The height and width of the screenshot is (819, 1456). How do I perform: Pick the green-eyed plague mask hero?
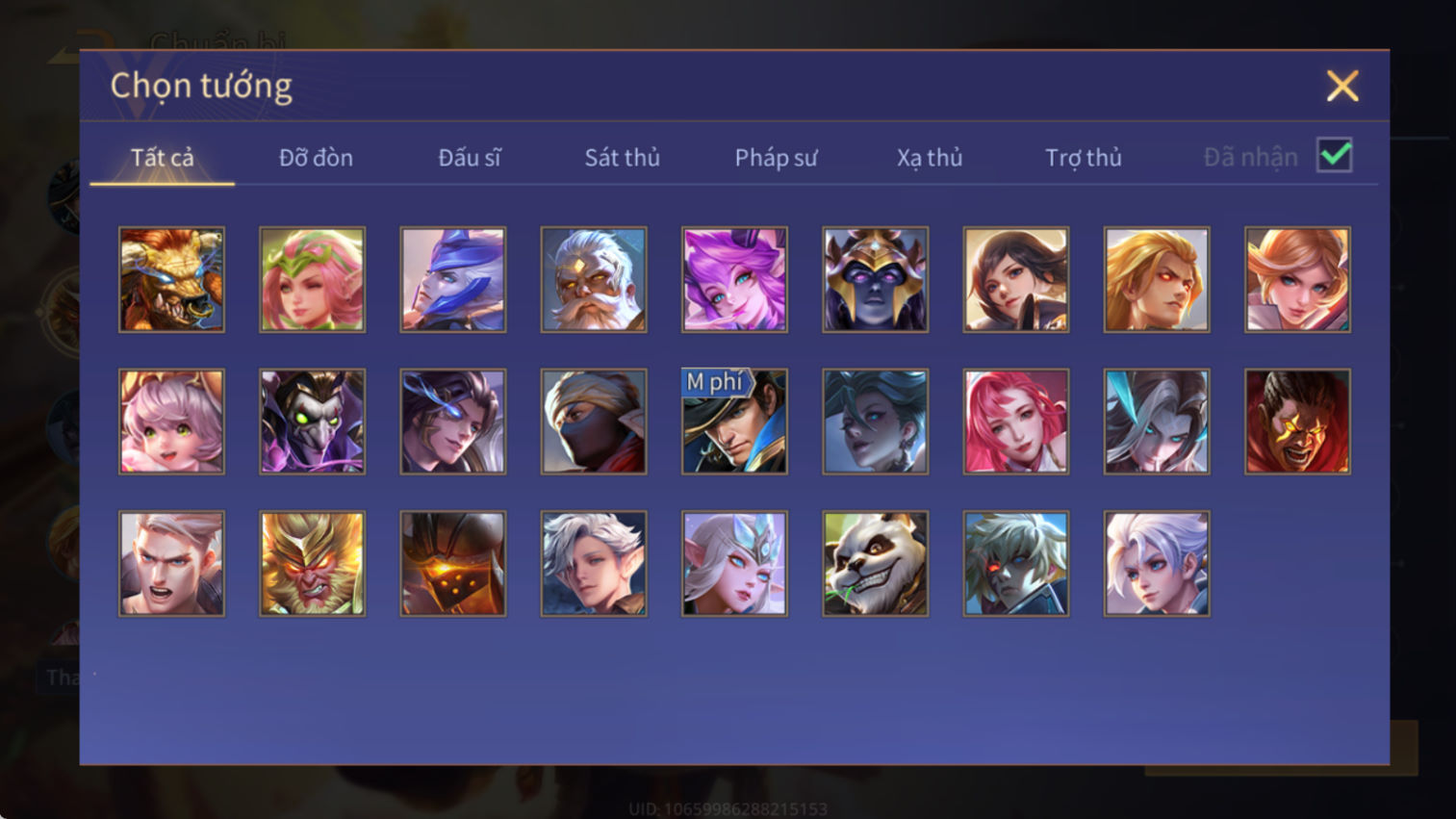pos(312,422)
